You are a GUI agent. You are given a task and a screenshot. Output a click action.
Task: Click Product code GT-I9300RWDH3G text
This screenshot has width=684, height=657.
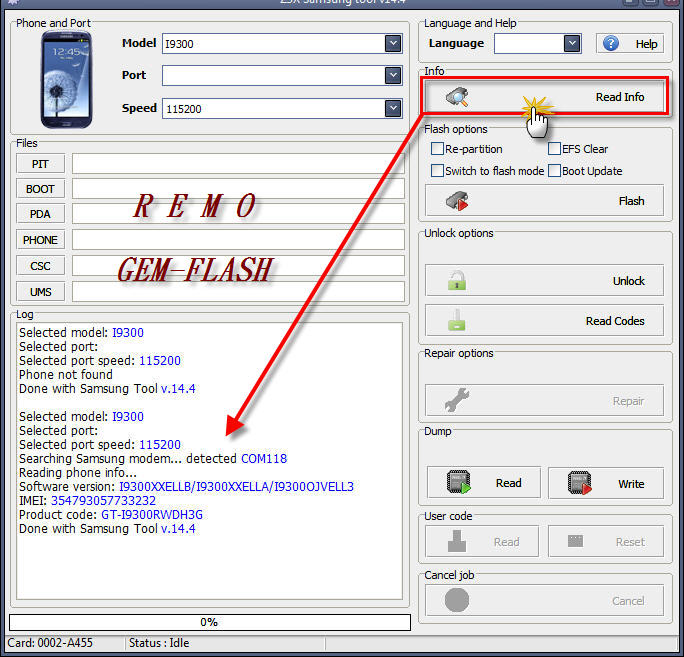110,514
